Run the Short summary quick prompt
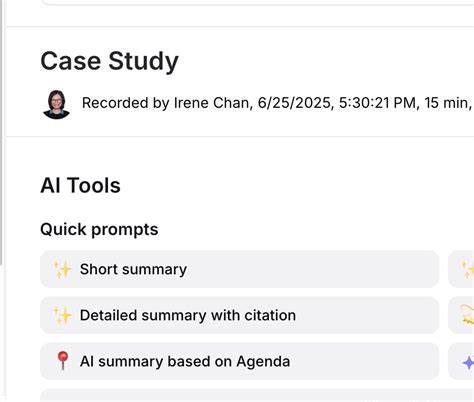The width and height of the screenshot is (474, 402). pos(239,269)
